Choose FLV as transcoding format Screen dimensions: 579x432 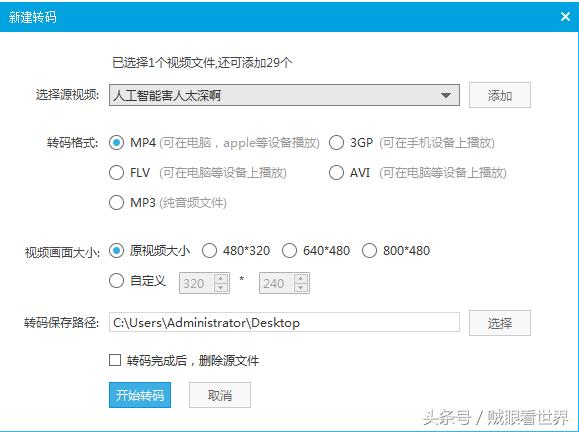[116, 172]
